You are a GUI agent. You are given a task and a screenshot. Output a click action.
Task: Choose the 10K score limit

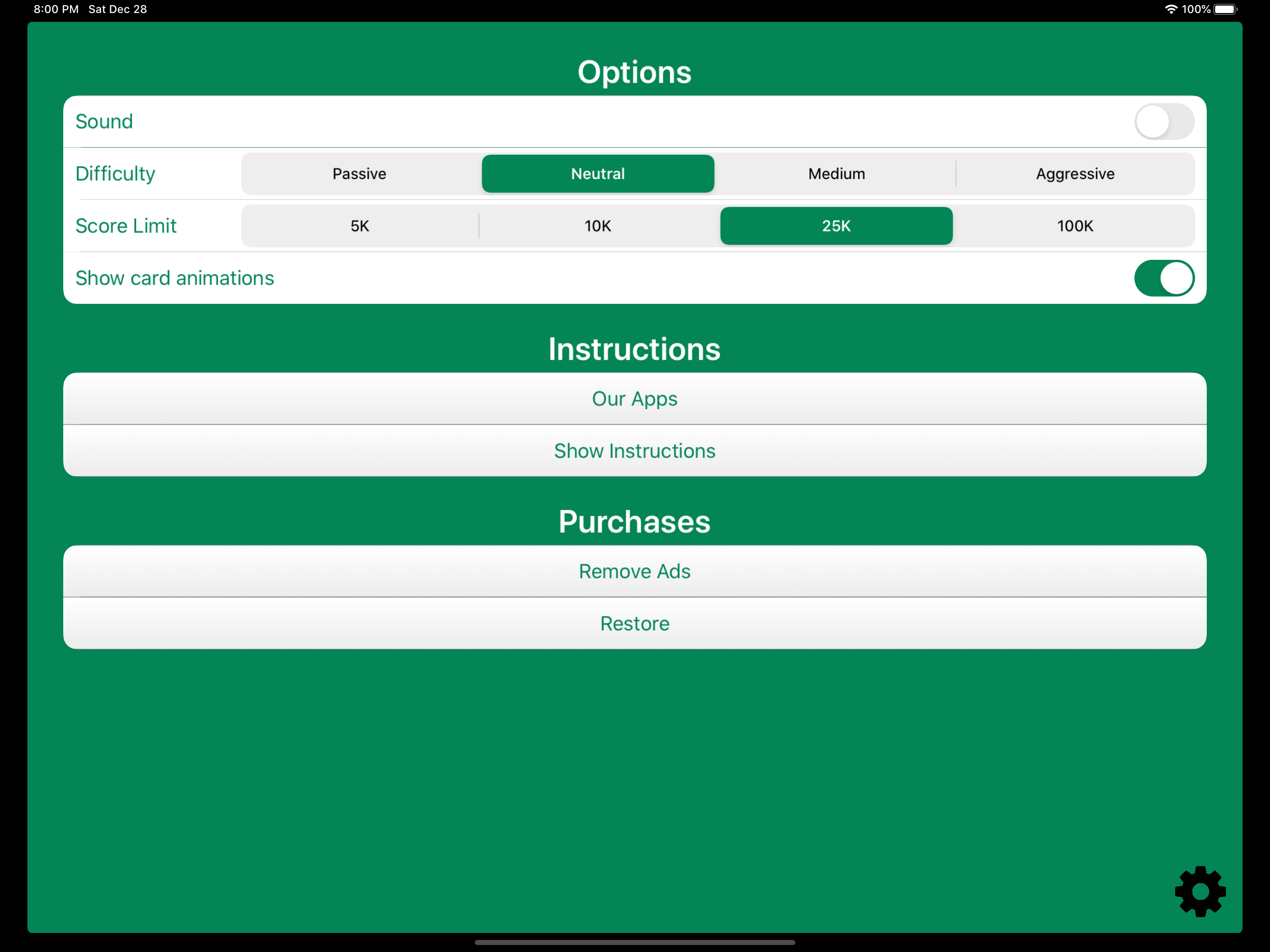pyautogui.click(x=598, y=225)
